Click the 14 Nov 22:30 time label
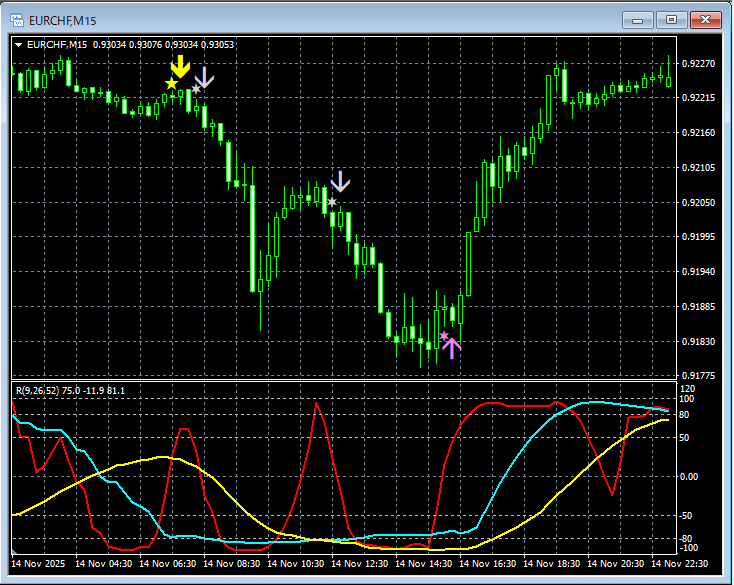Screen dimensions: 734x585 pyautogui.click(x=680, y=565)
